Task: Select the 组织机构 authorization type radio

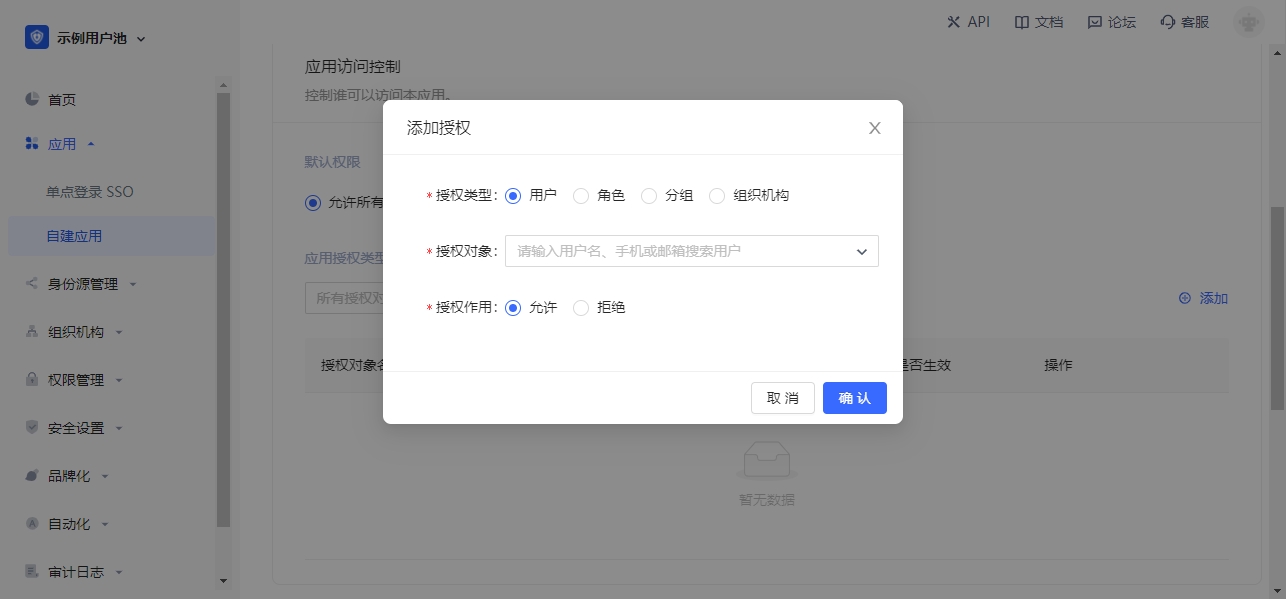Action: (717, 196)
